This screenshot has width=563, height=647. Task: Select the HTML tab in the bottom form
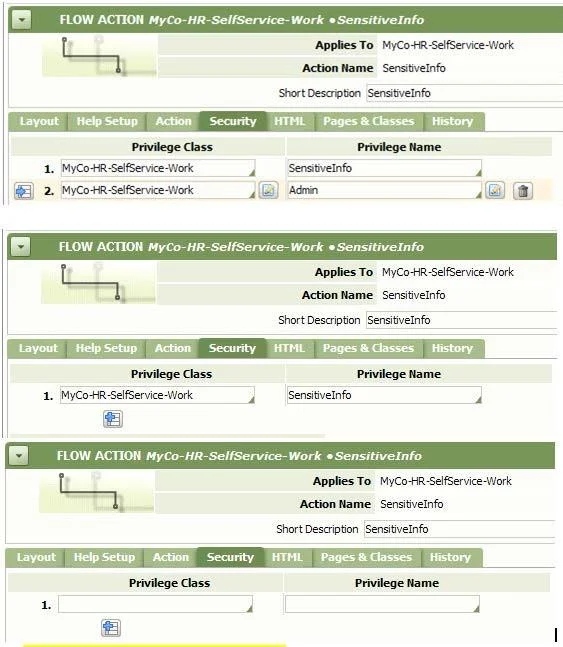click(x=287, y=557)
